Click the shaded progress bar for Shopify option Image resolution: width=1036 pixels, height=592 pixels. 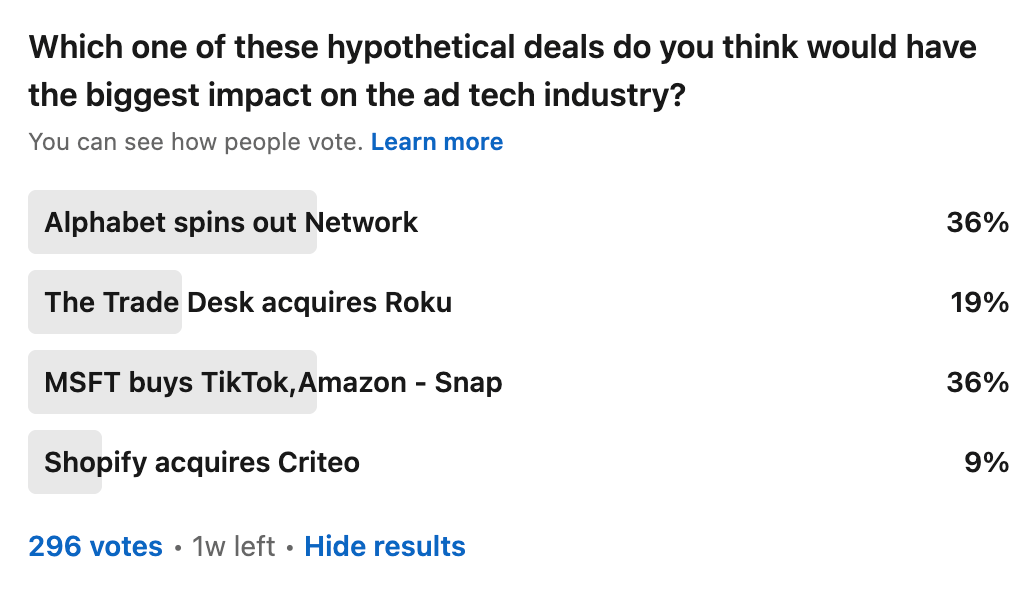65,462
